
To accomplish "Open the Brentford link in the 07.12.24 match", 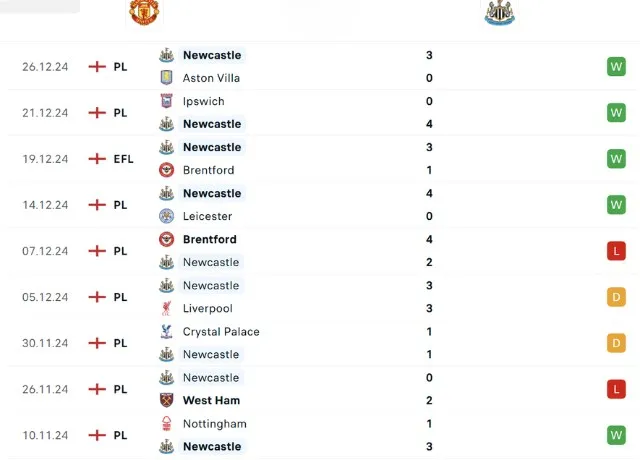I will 210,240.
